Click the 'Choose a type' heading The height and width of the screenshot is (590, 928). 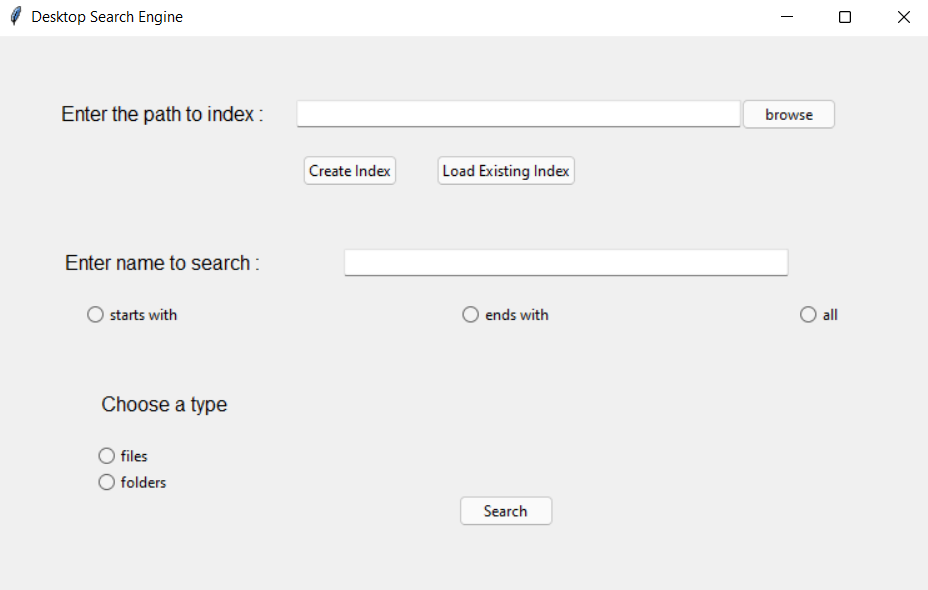tap(164, 405)
